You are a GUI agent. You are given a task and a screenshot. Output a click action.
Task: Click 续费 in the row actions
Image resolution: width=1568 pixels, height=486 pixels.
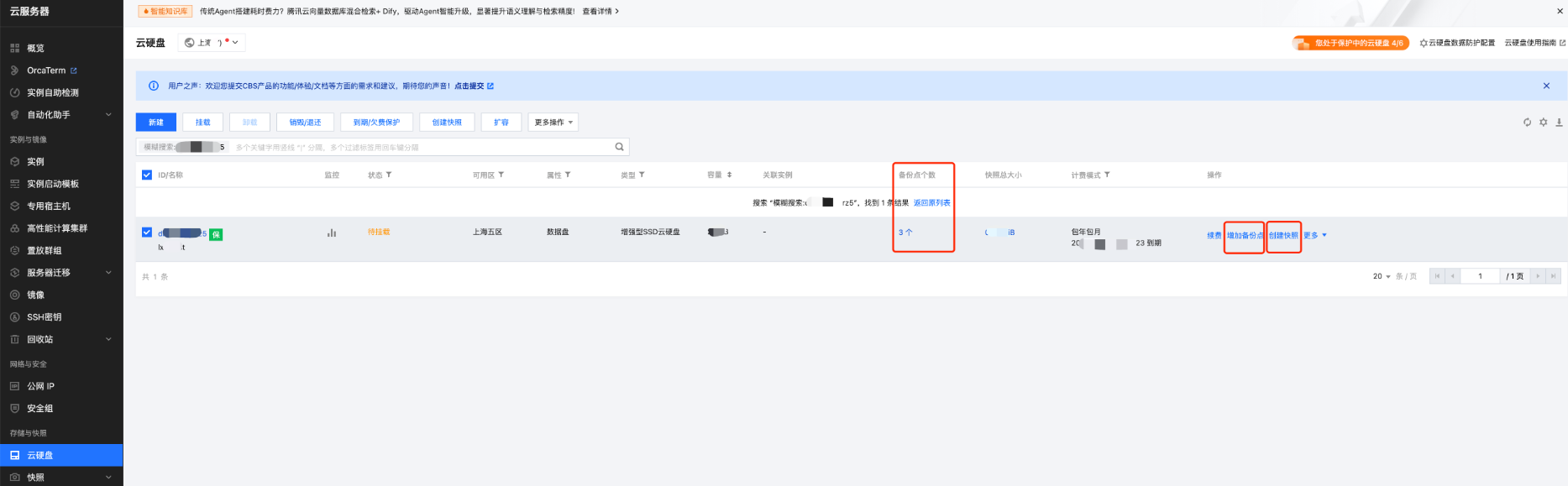(1214, 236)
